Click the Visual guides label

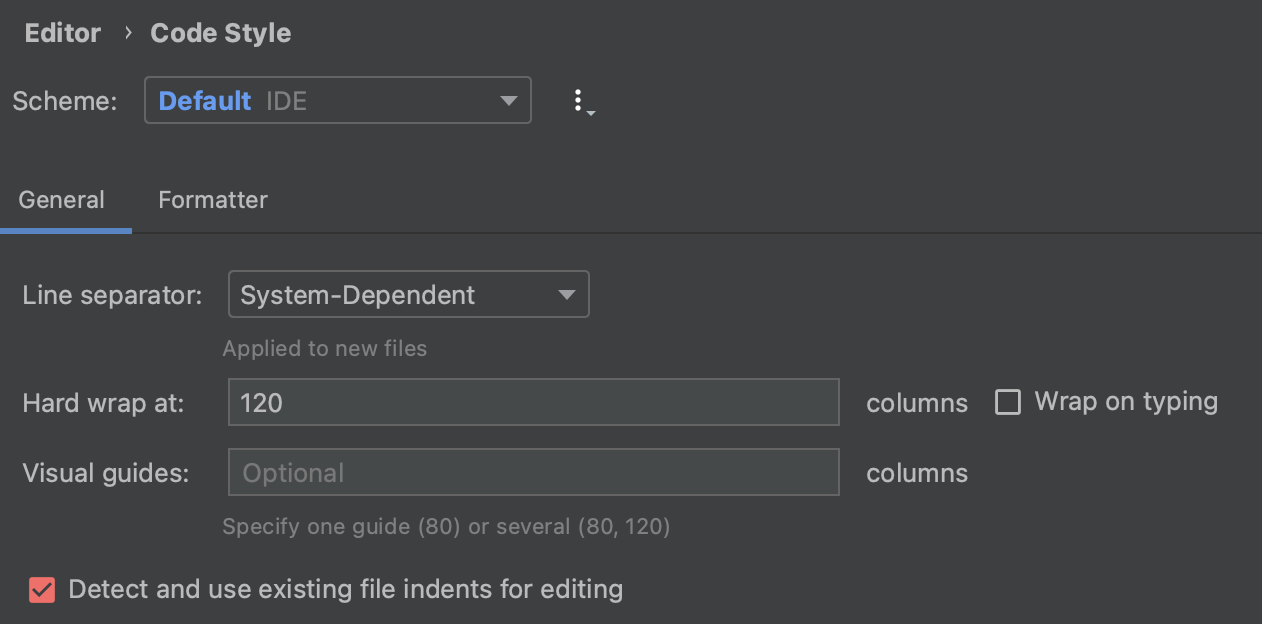[106, 473]
